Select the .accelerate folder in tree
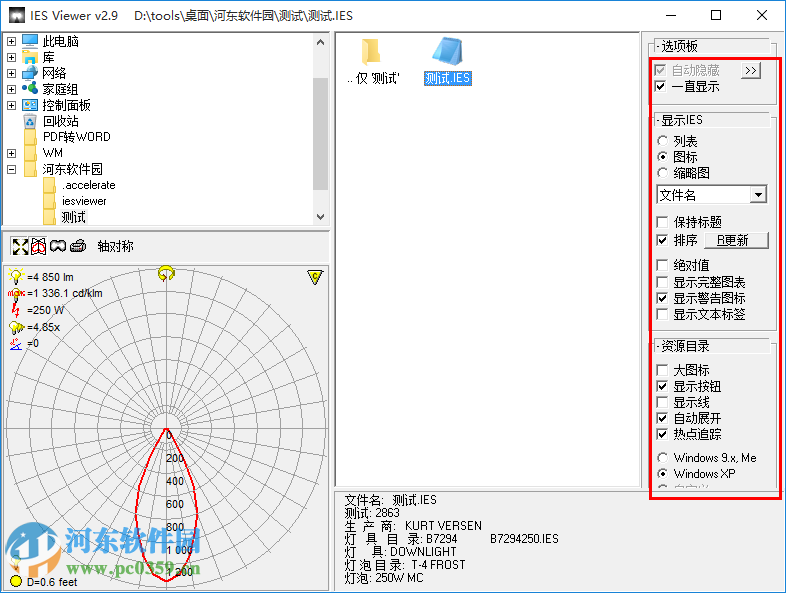 (x=89, y=185)
